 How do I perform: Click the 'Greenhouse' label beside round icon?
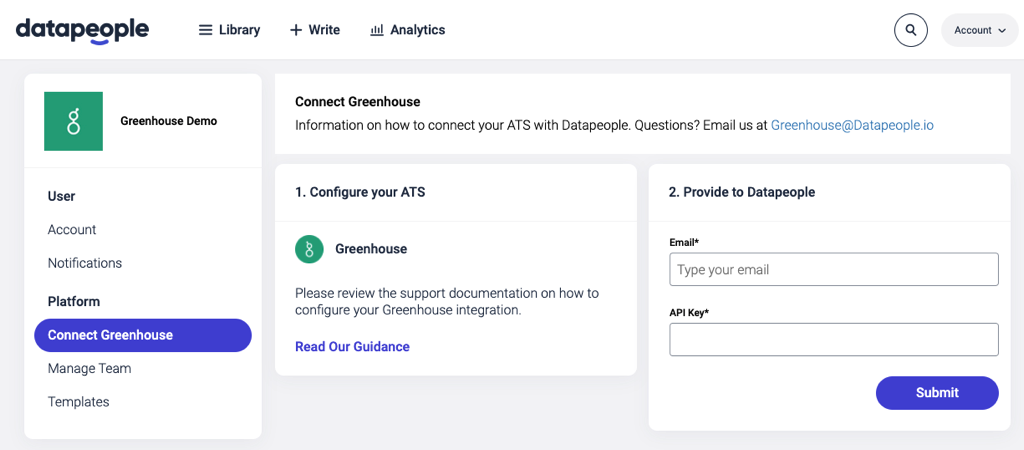pyautogui.click(x=371, y=249)
